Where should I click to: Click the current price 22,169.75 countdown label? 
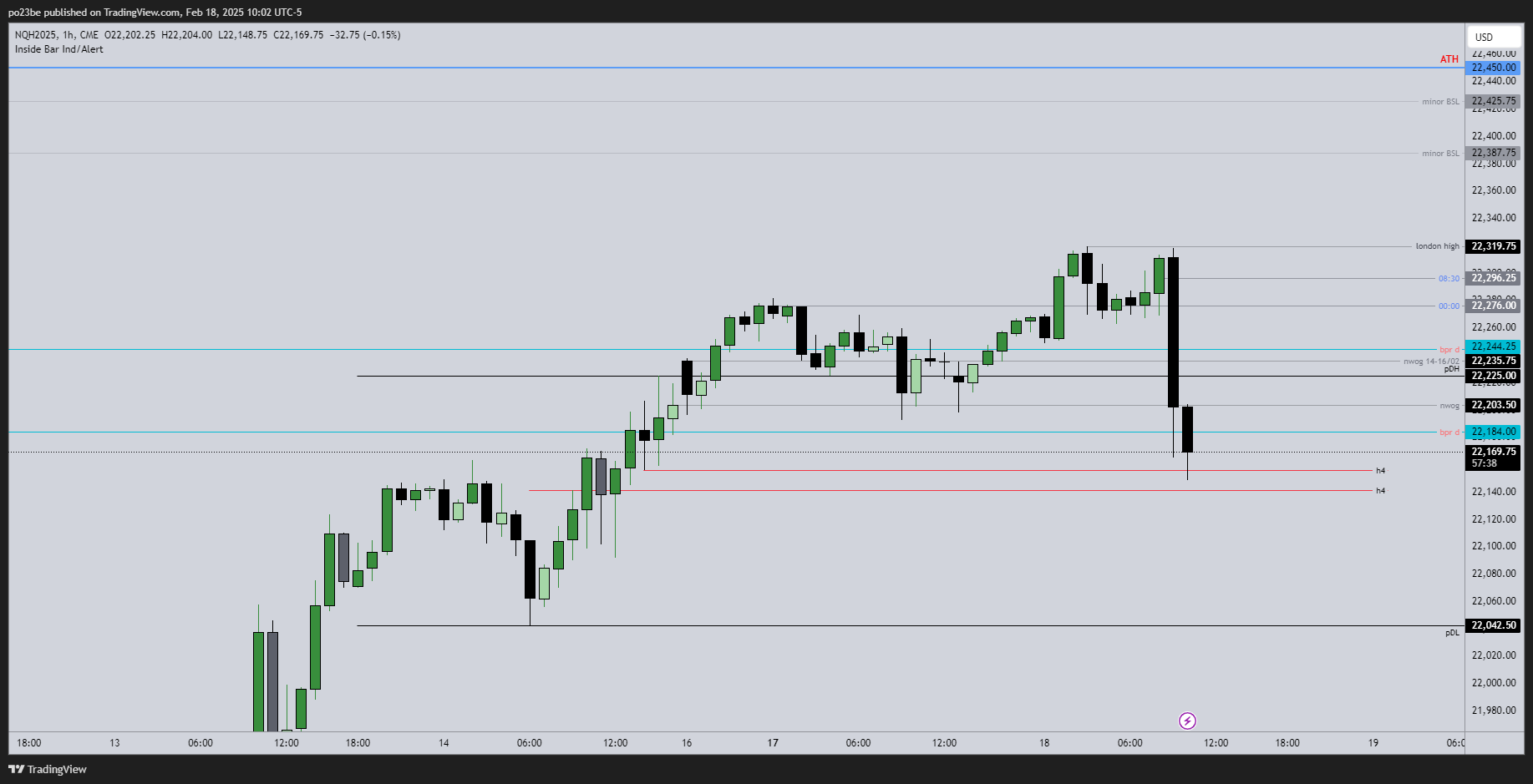(1493, 457)
